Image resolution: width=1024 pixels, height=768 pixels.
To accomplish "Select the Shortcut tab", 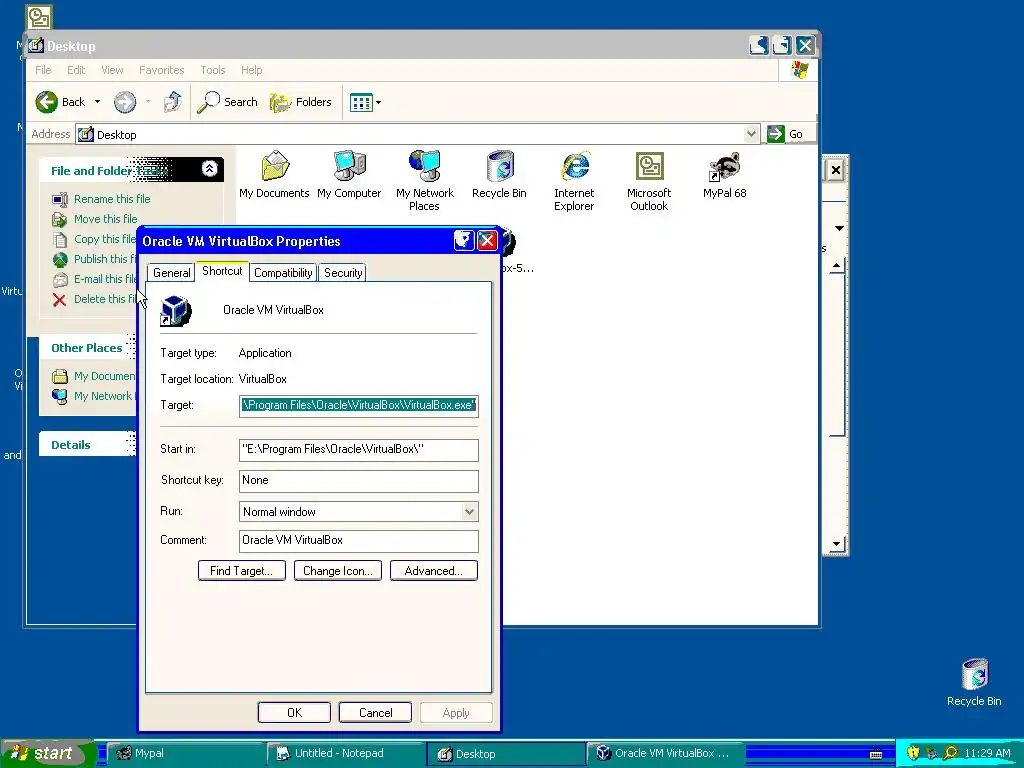I will pos(222,271).
